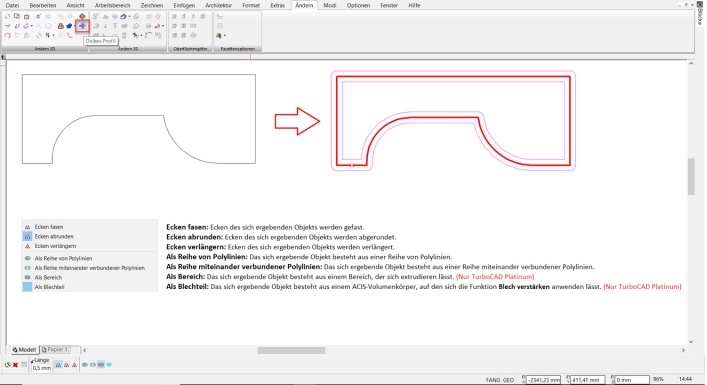This screenshot has height=385, width=707.
Task: Open the Zeichnen menu
Action: pyautogui.click(x=152, y=5)
